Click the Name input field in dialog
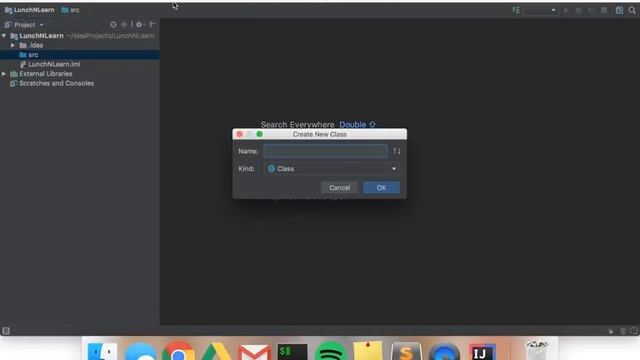This screenshot has width=640, height=360. pos(325,151)
